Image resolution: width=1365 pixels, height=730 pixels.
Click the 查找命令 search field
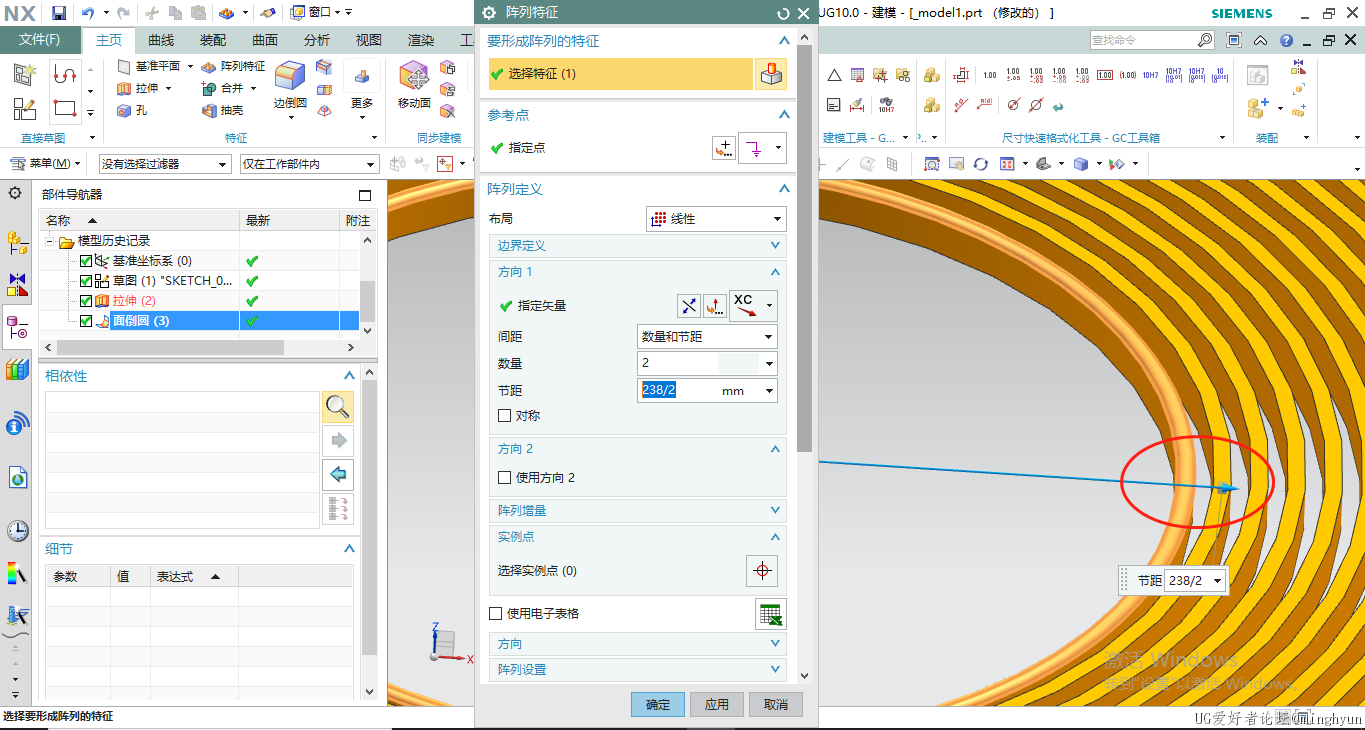[x=1141, y=40]
